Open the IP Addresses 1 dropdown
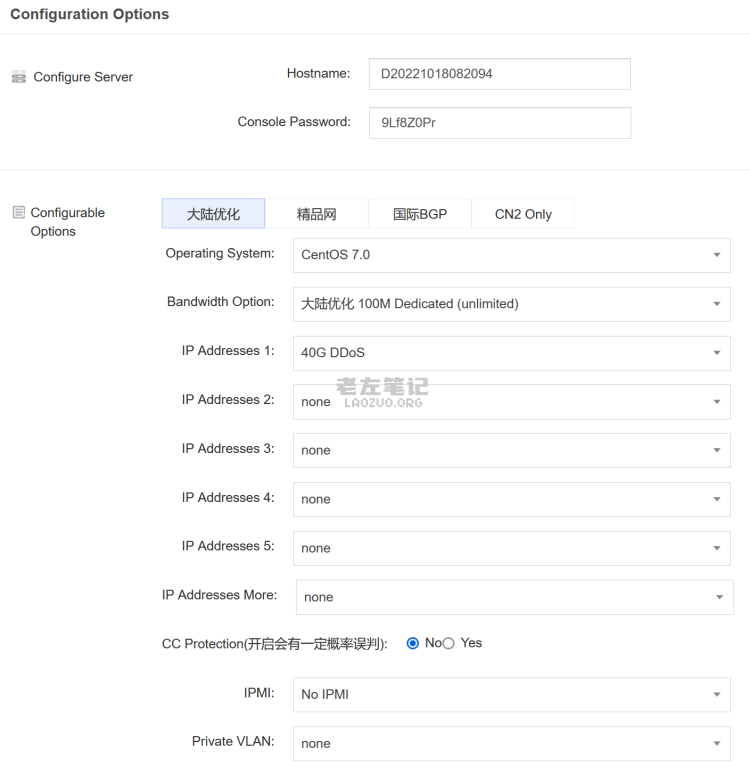The image size is (750, 775). (511, 353)
